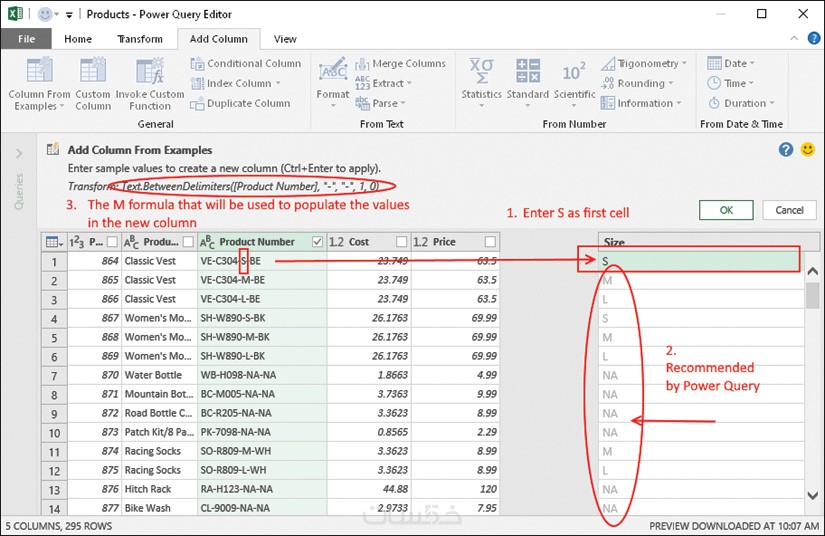Uncheck the Product Number column checkbox
825x536 pixels.
point(317,241)
